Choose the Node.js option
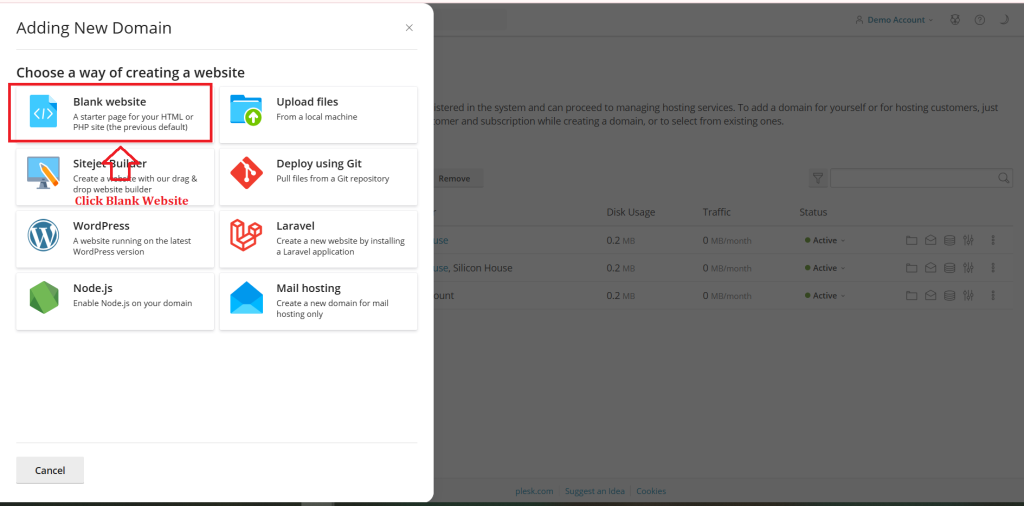 click(115, 302)
